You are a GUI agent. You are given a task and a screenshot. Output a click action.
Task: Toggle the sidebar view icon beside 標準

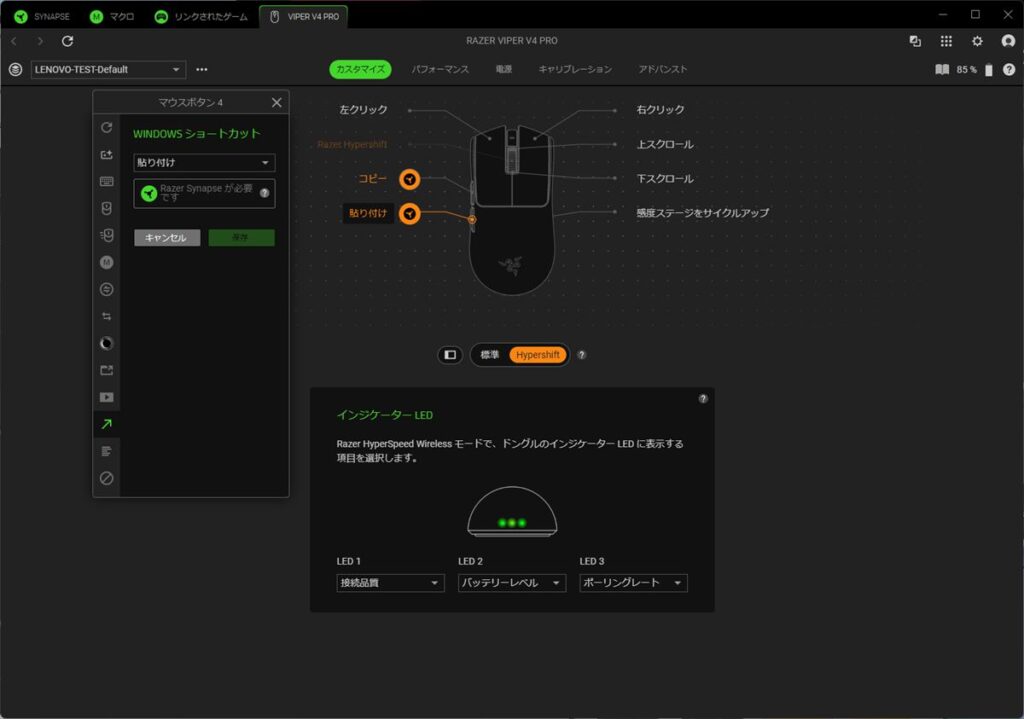click(450, 355)
